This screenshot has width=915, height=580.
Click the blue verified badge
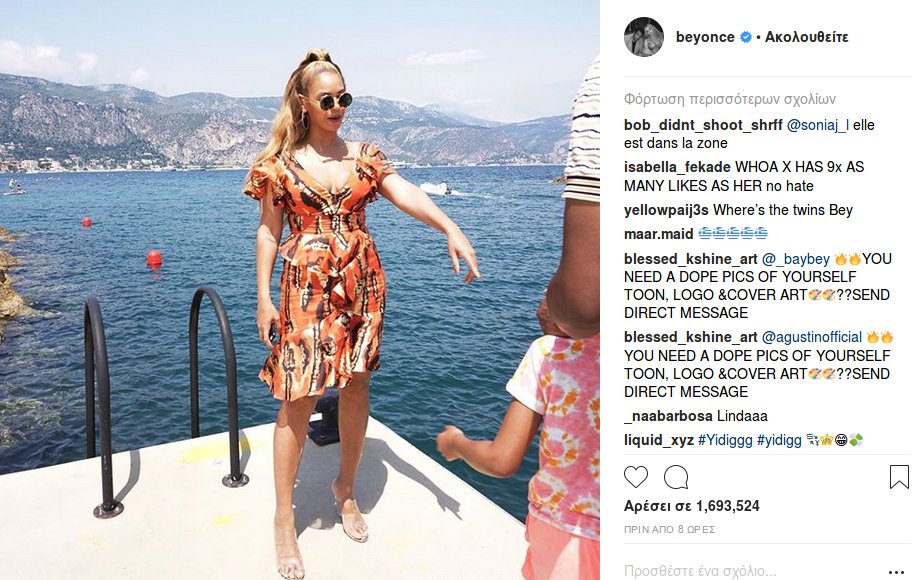point(745,37)
